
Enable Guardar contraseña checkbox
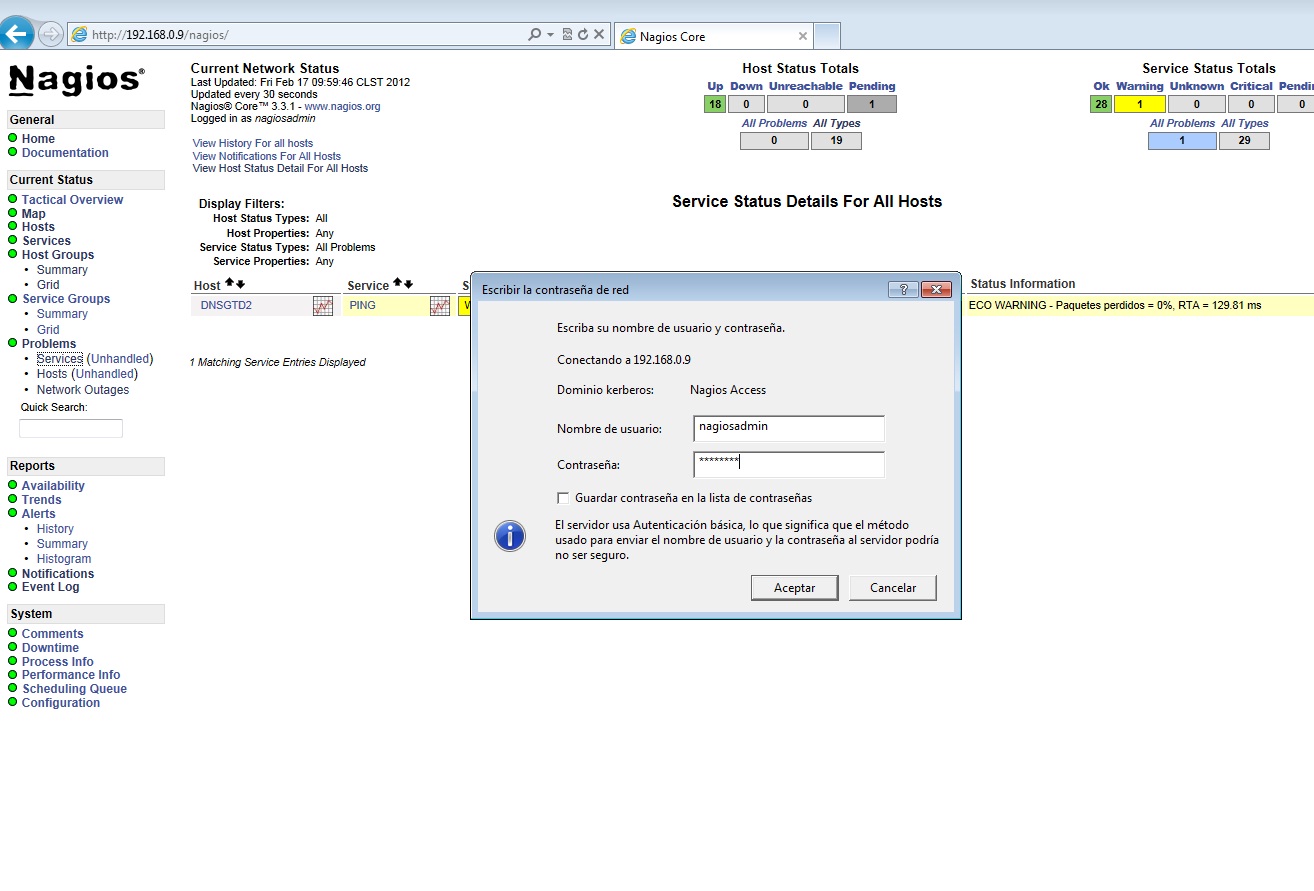point(564,498)
